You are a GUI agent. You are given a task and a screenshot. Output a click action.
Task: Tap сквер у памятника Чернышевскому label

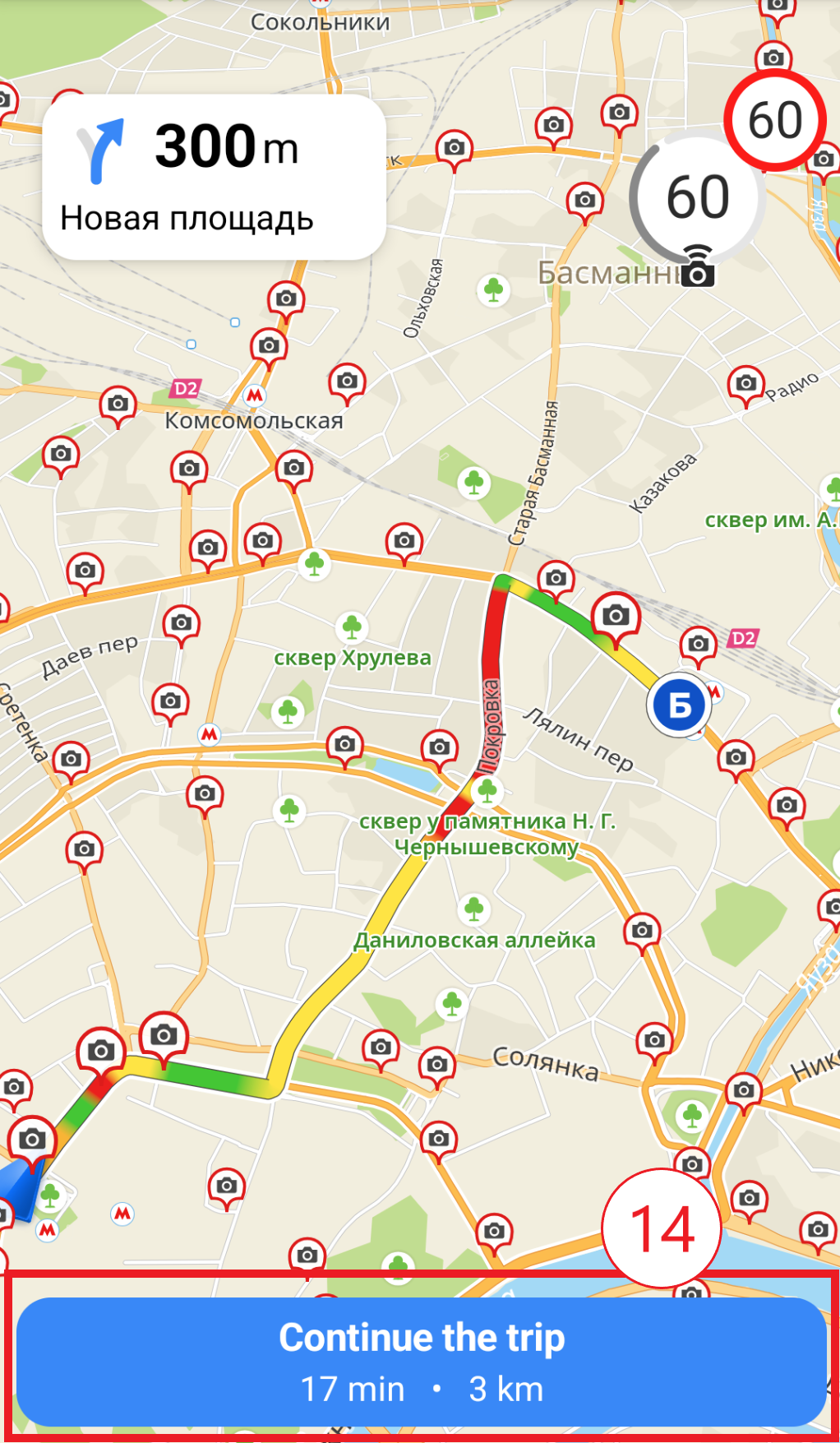tap(487, 834)
